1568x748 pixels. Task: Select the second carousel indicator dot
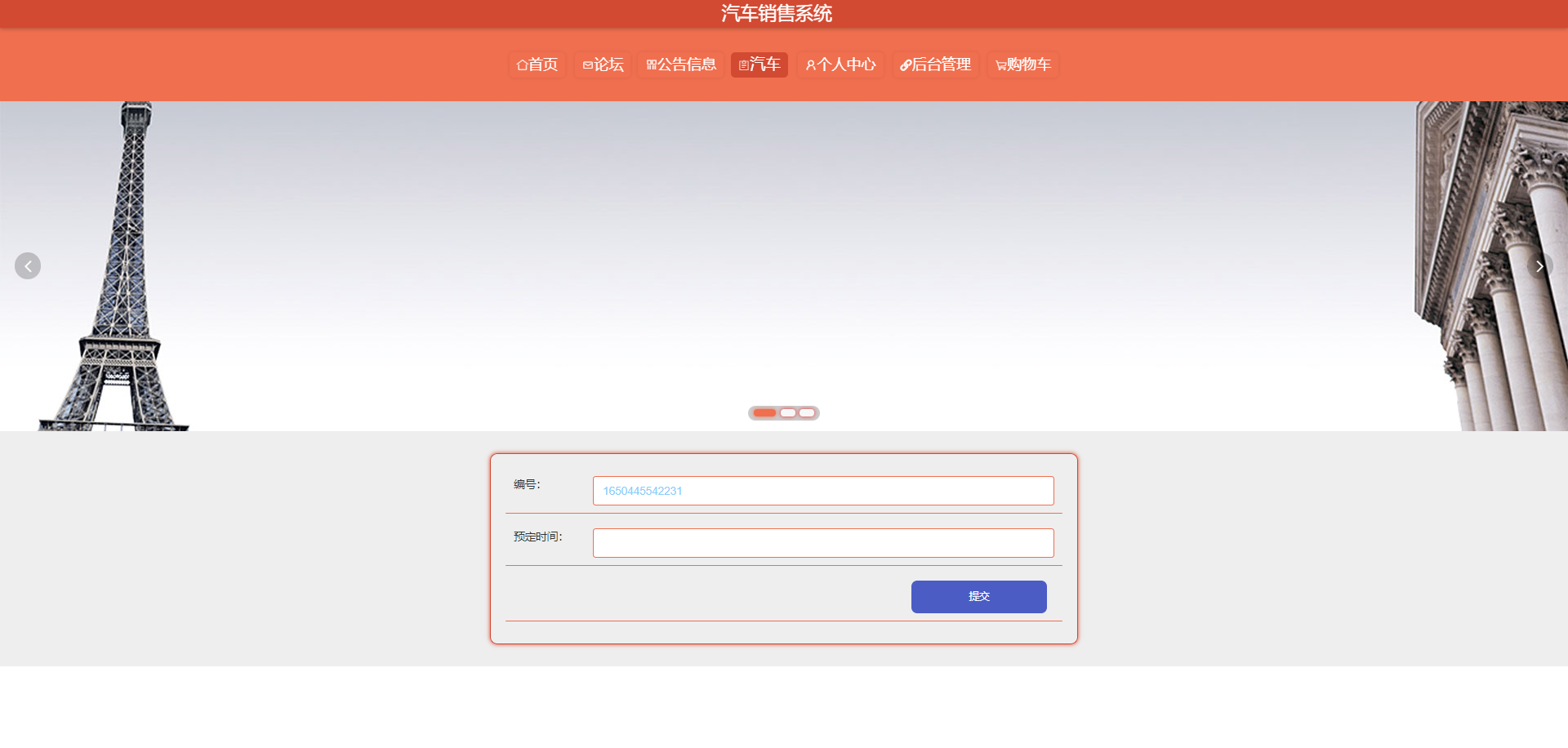tap(788, 412)
